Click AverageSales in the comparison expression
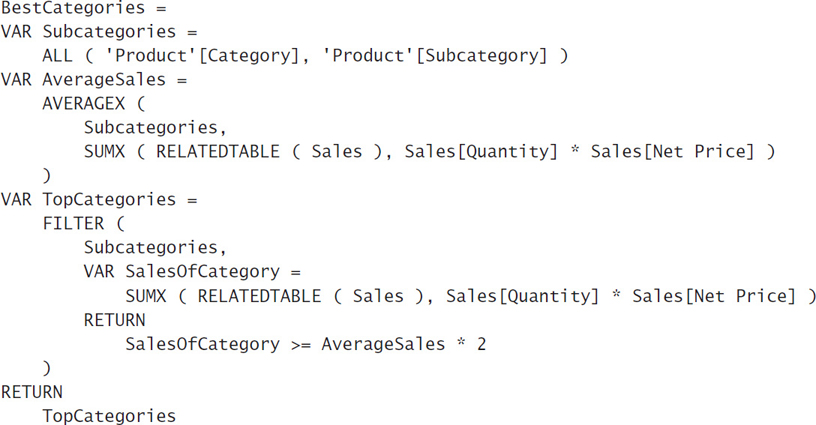The height and width of the screenshot is (425, 816). click(x=384, y=344)
